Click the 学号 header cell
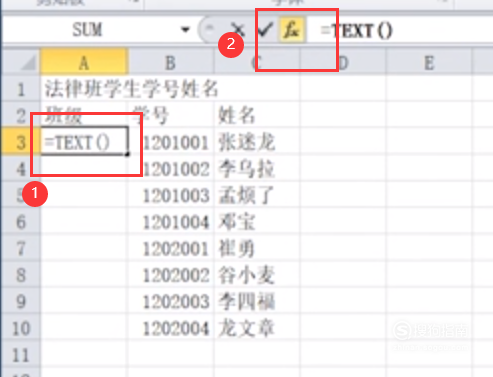This screenshot has height=377, width=493. coord(171,115)
